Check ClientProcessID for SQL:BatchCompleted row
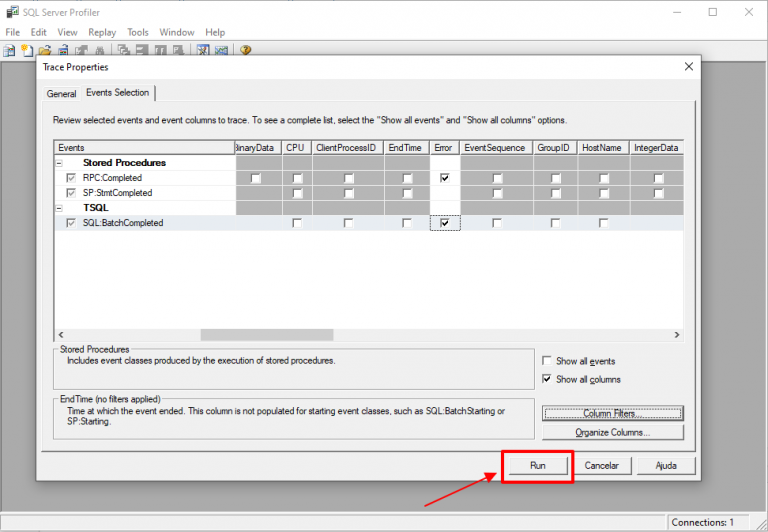 click(348, 223)
